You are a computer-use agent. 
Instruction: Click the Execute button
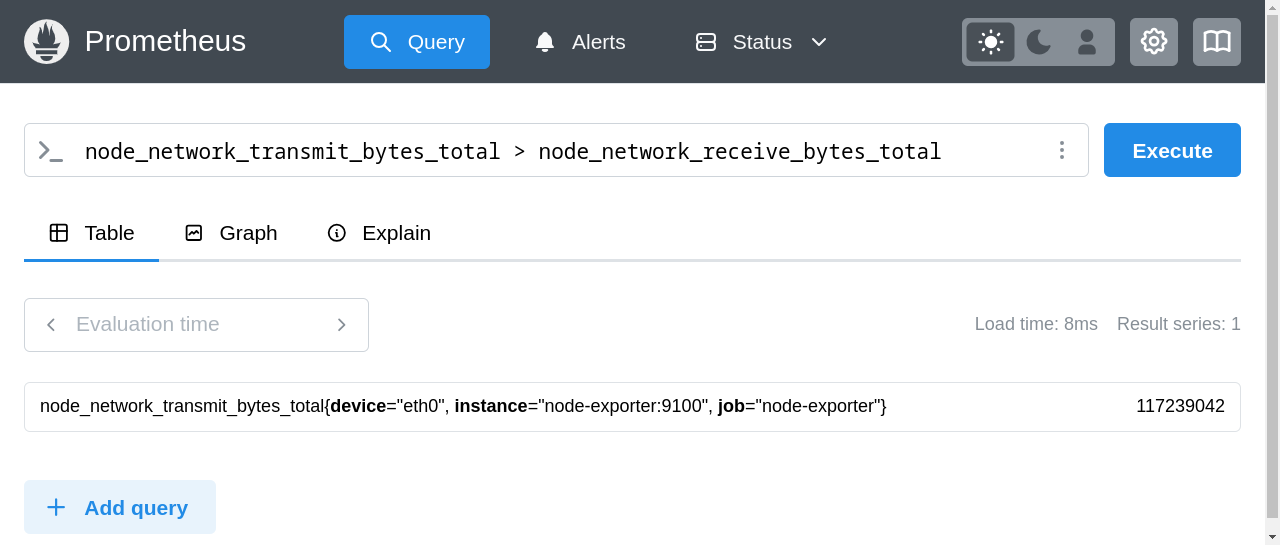[1172, 150]
